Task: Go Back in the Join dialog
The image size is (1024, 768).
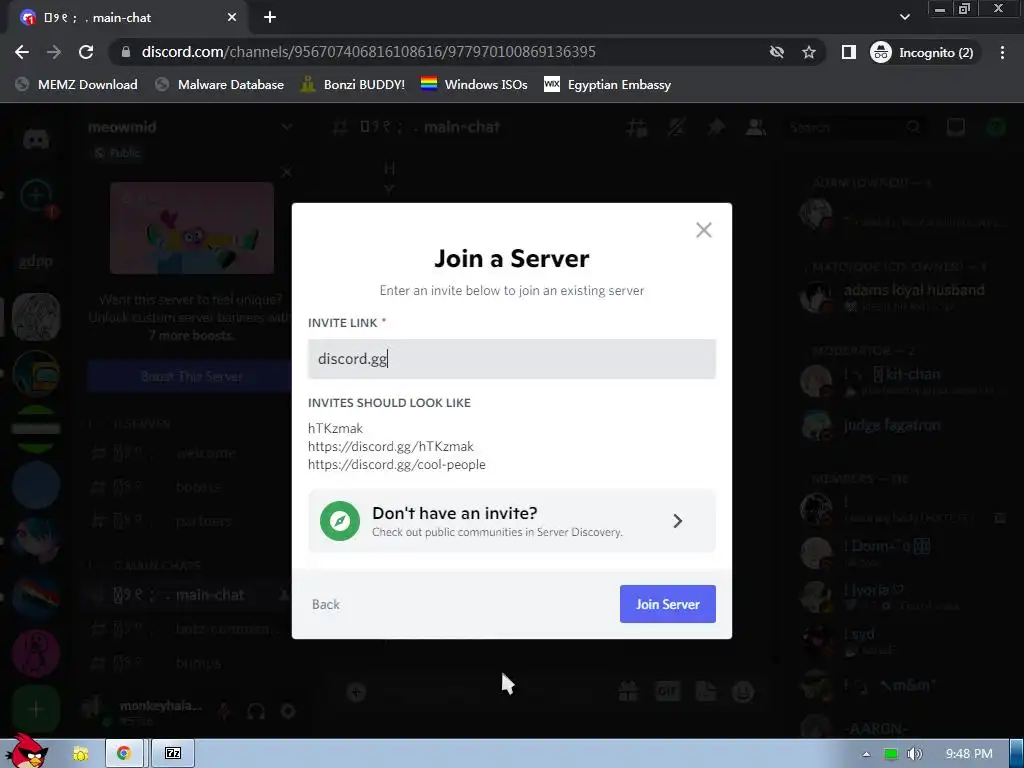Action: pos(325,604)
